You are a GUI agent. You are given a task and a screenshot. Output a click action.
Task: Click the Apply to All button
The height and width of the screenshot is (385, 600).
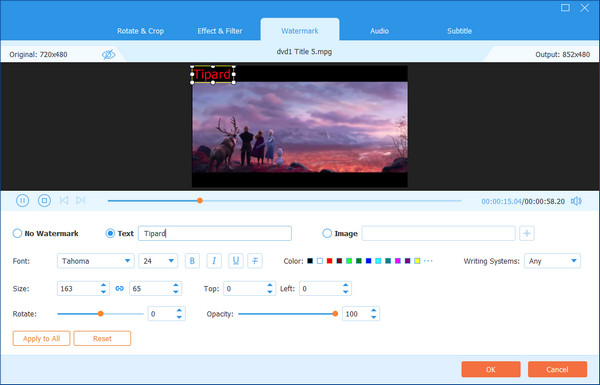pyautogui.click(x=41, y=338)
